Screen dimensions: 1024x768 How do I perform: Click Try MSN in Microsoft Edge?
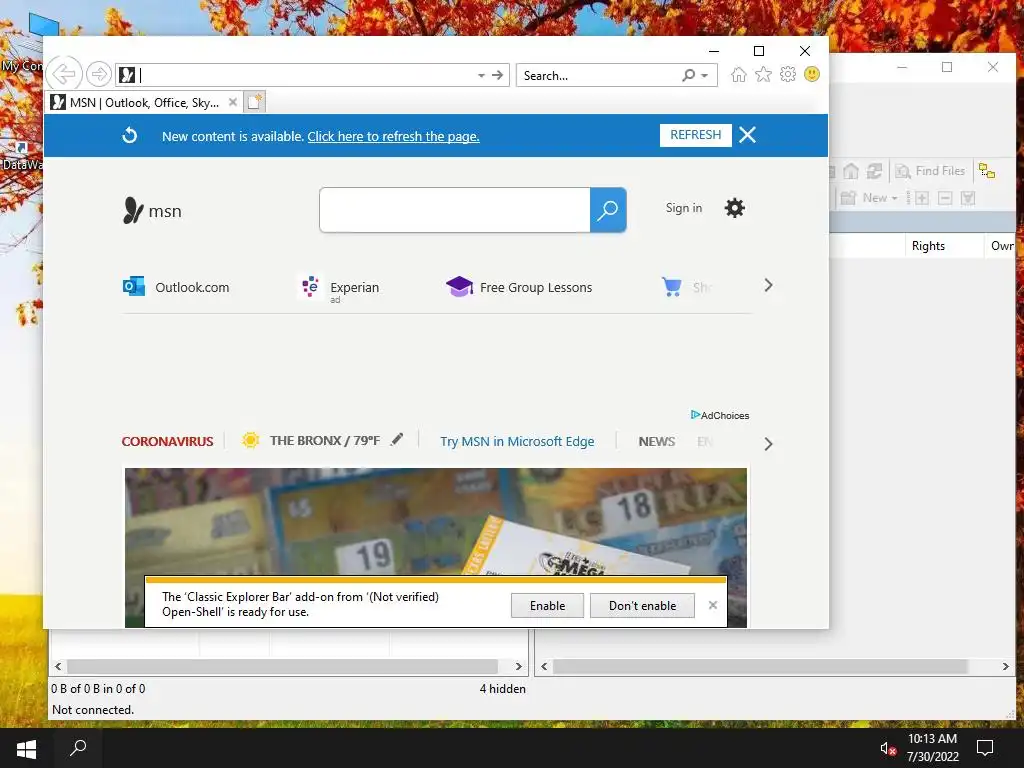click(x=517, y=441)
